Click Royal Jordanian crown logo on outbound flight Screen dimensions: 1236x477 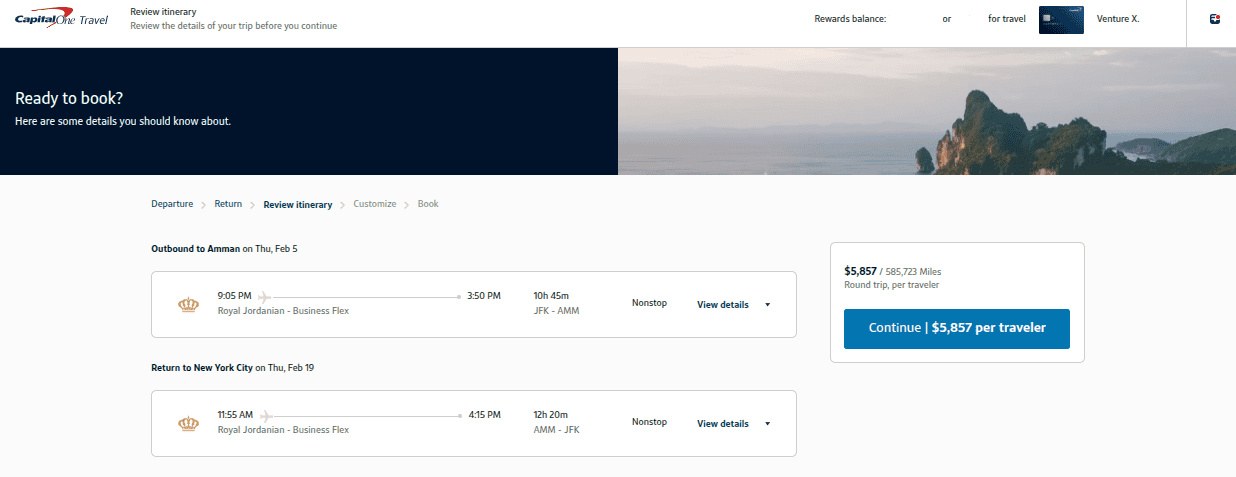click(x=188, y=304)
